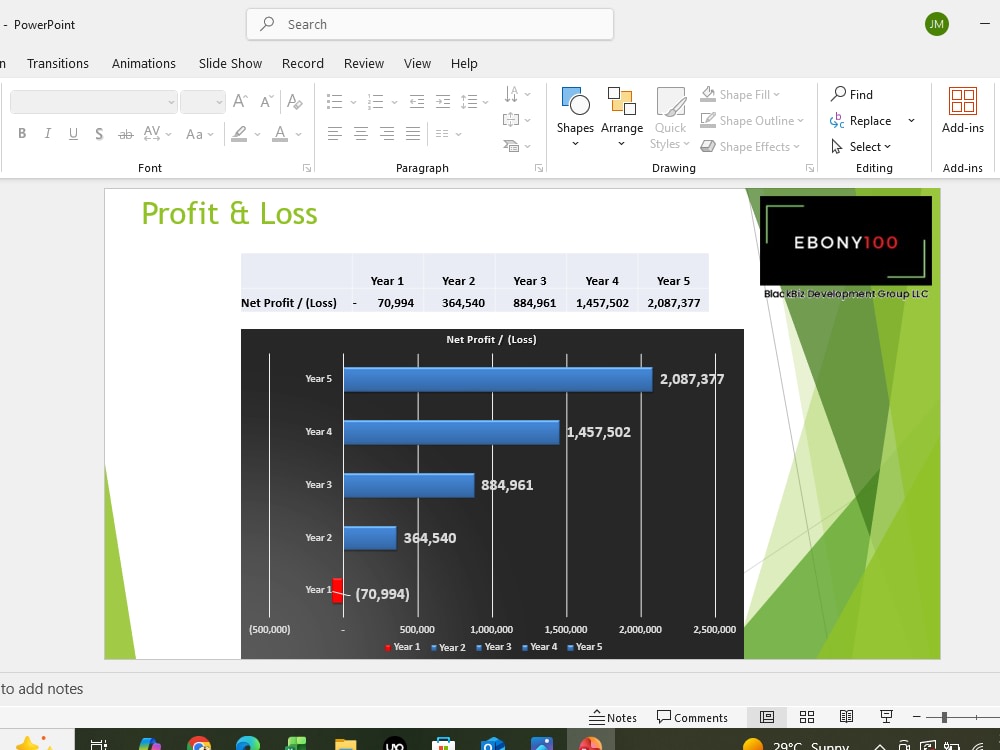Screen dimensions: 1000x750
Task: Open Paragraph dialog launcher
Action: 539,168
